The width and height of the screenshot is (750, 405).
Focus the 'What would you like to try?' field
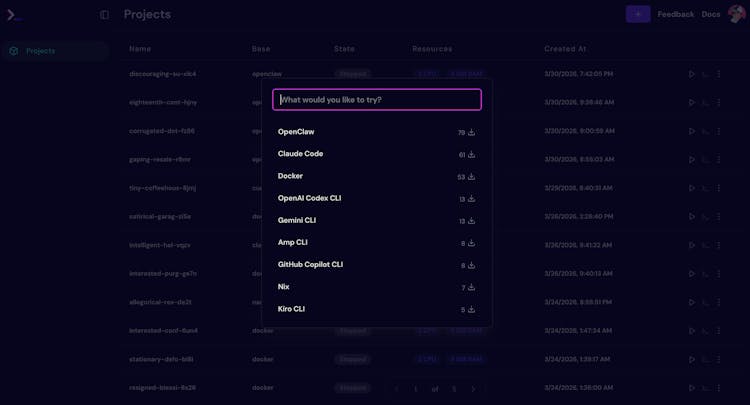(x=377, y=100)
